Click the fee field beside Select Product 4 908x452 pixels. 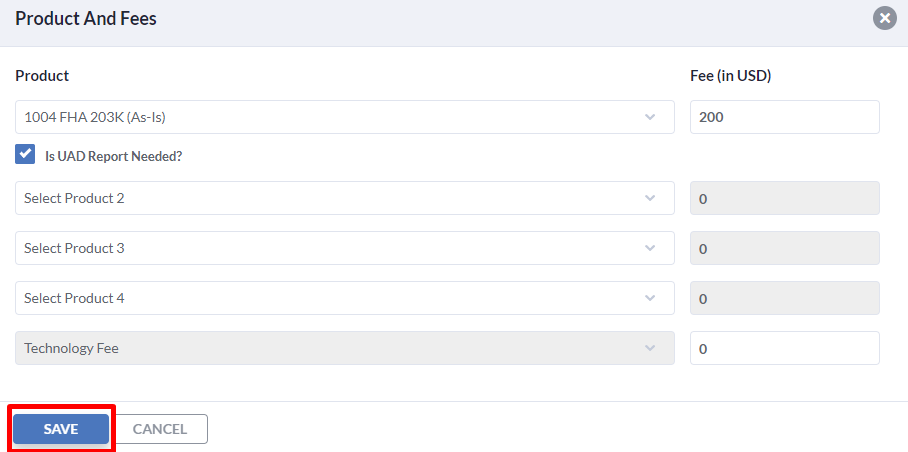(785, 298)
